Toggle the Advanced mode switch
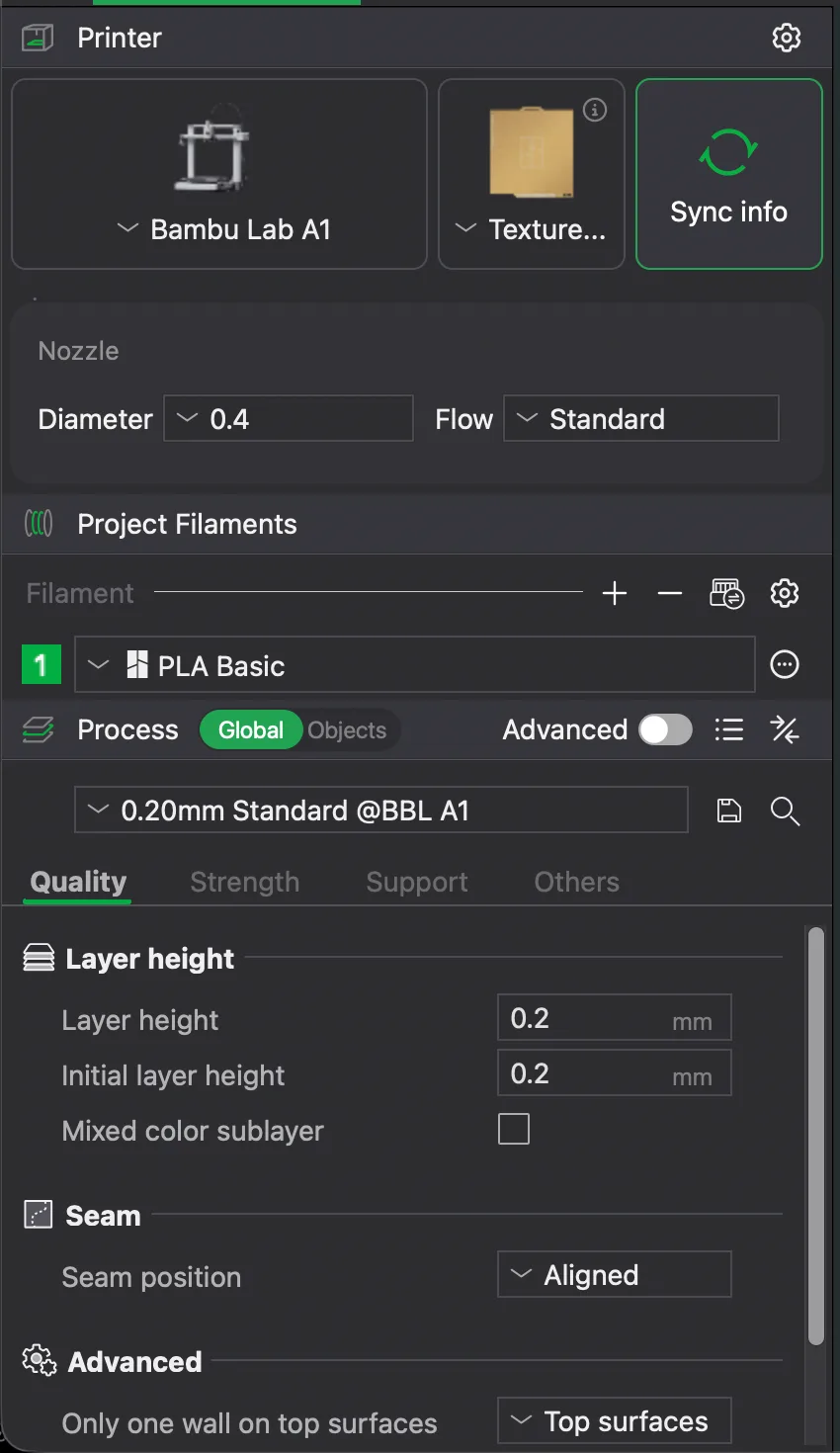The image size is (840, 1453). click(665, 729)
